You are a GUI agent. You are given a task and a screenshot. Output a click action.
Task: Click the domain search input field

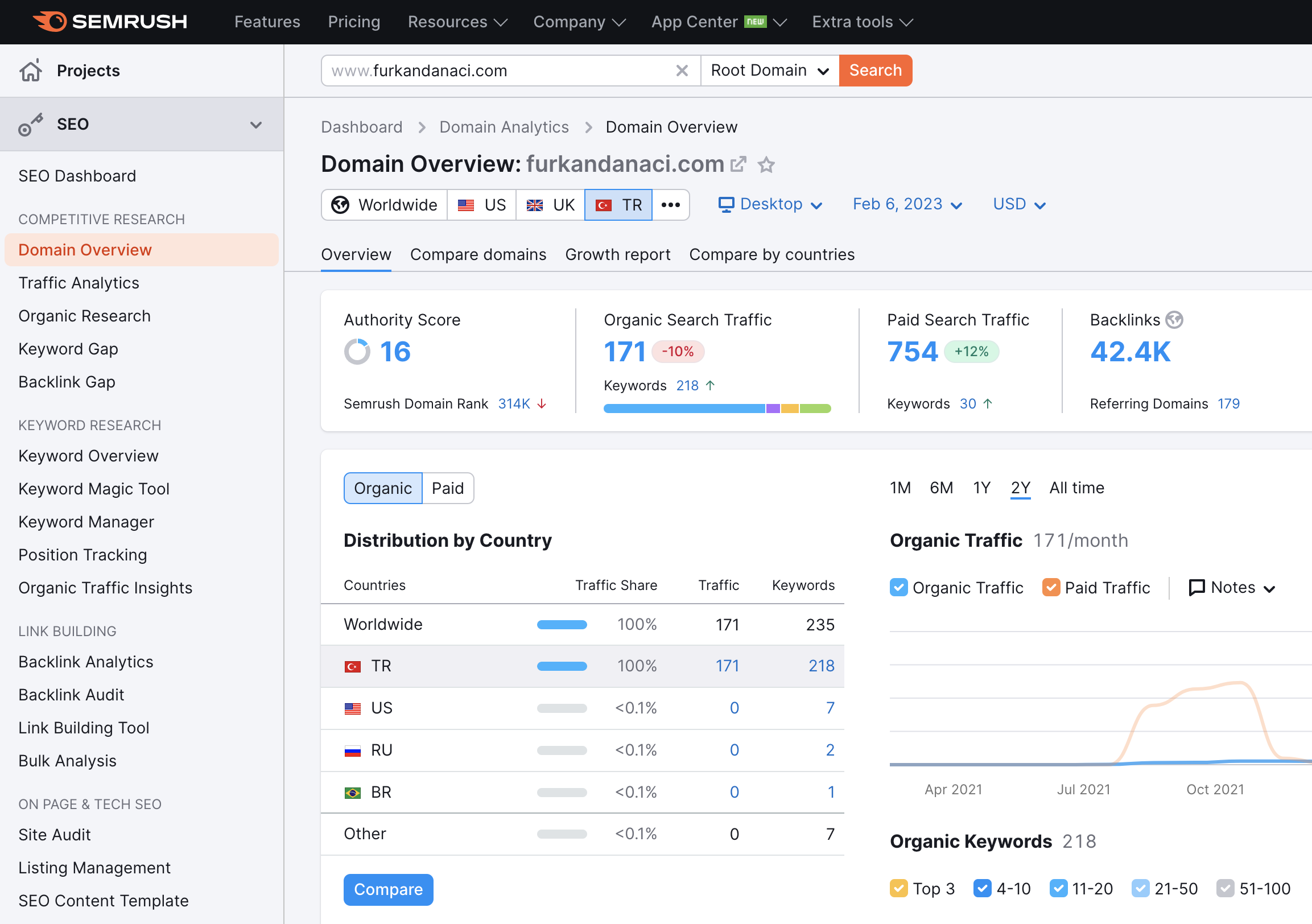tap(498, 70)
